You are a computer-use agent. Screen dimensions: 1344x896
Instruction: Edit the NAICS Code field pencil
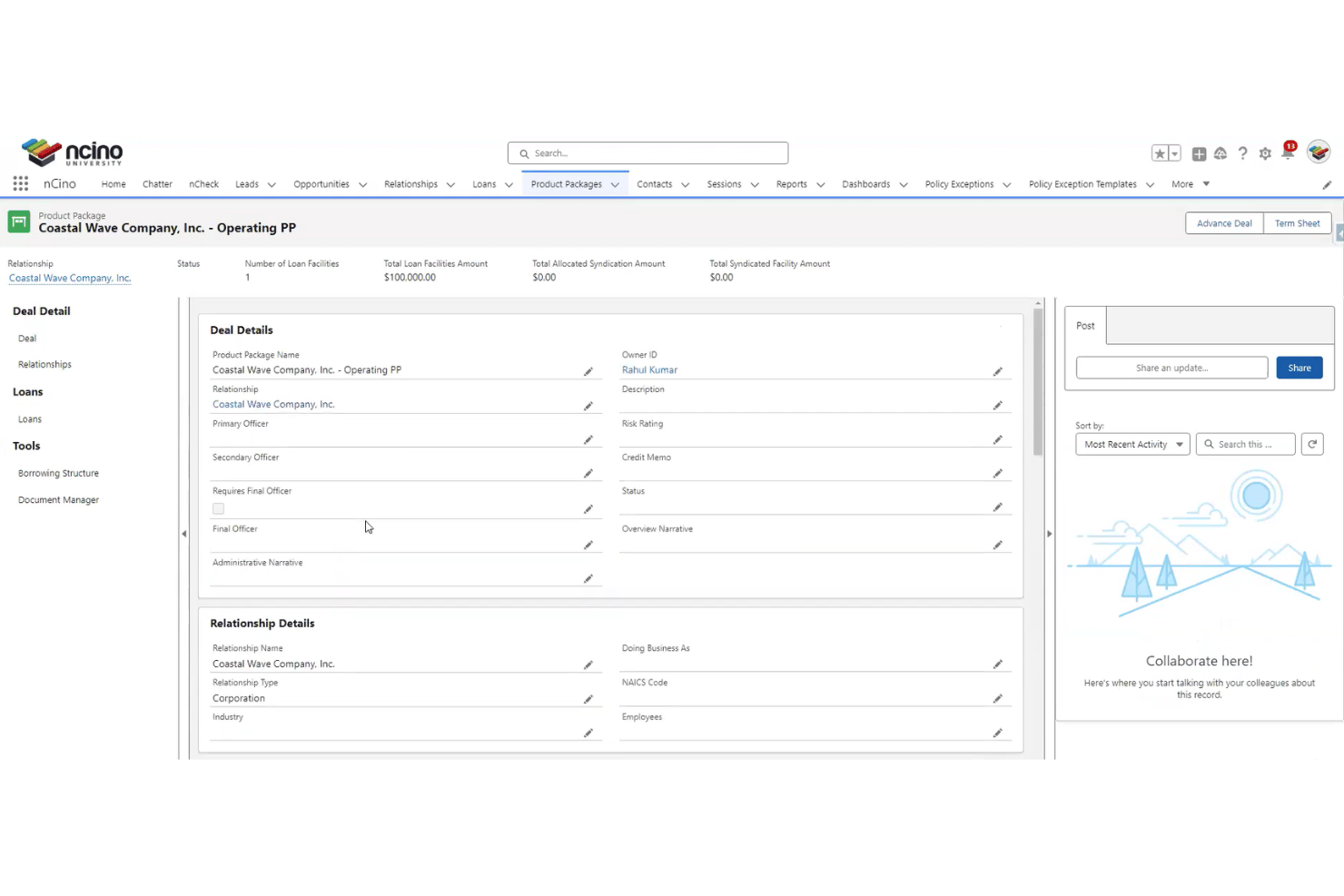pos(998,698)
